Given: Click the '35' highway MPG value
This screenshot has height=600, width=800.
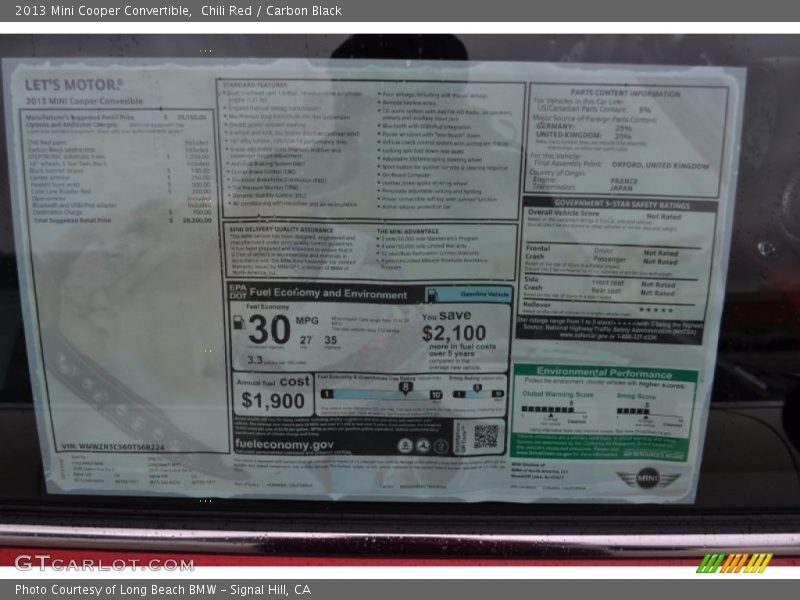Looking at the screenshot, I should point(331,340).
